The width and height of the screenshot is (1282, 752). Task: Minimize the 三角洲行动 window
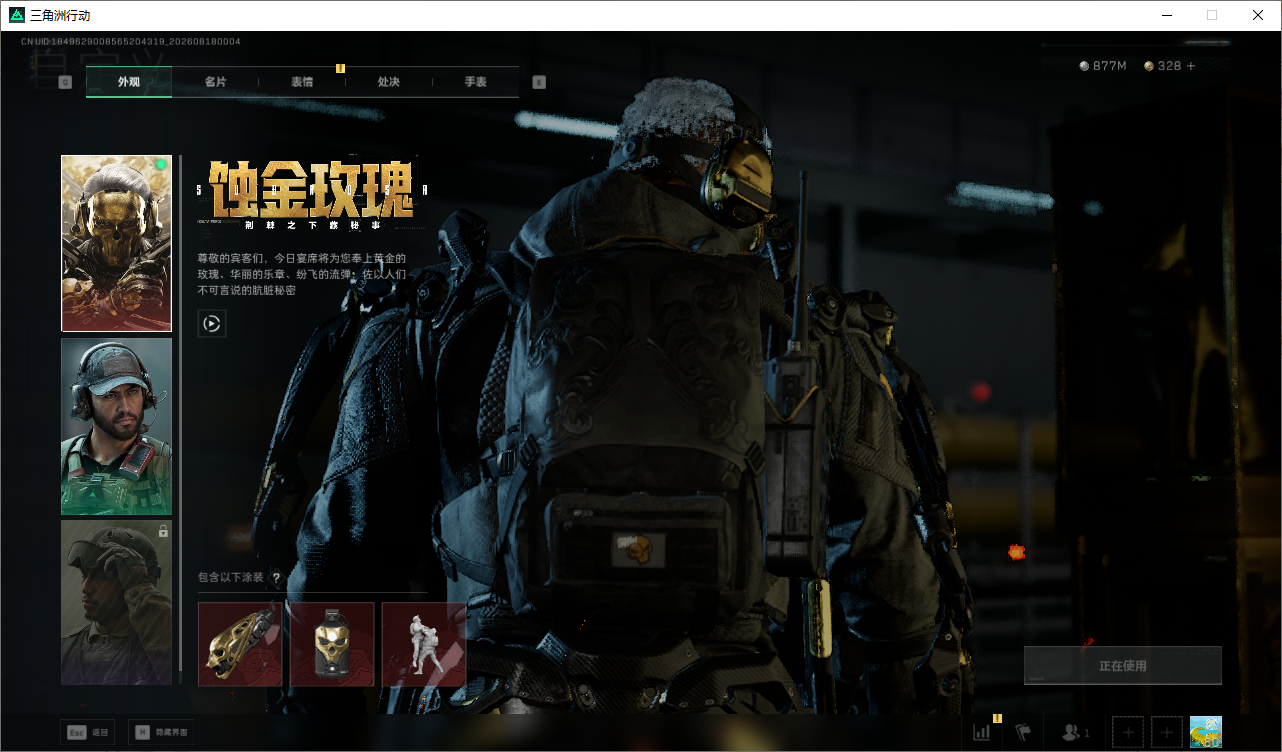tap(1166, 15)
